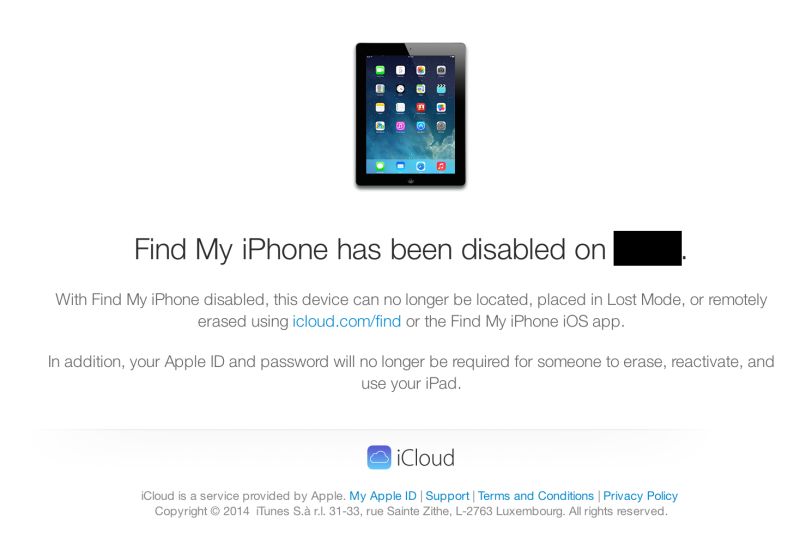The height and width of the screenshot is (550, 800).
Task: Click the yellow Notes icon on iPad
Action: (x=380, y=107)
